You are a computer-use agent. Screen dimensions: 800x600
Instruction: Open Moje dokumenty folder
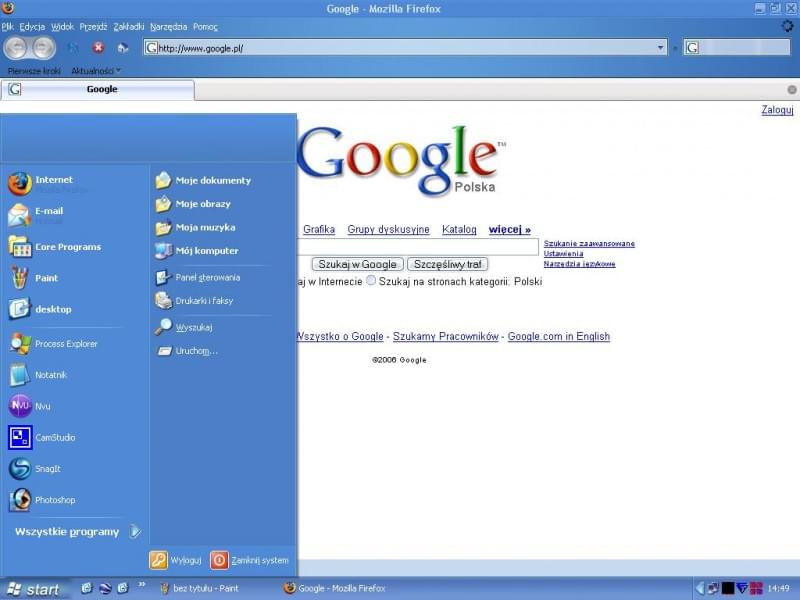coord(203,180)
